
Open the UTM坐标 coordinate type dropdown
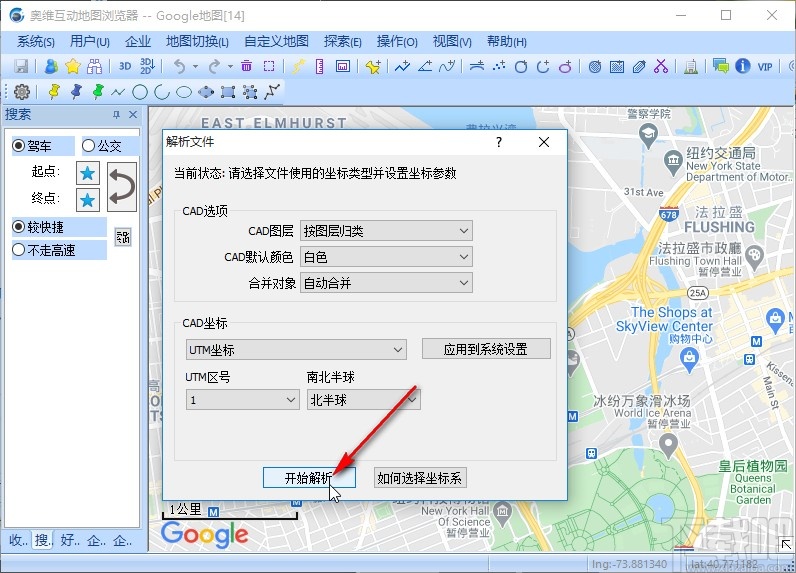(x=296, y=350)
